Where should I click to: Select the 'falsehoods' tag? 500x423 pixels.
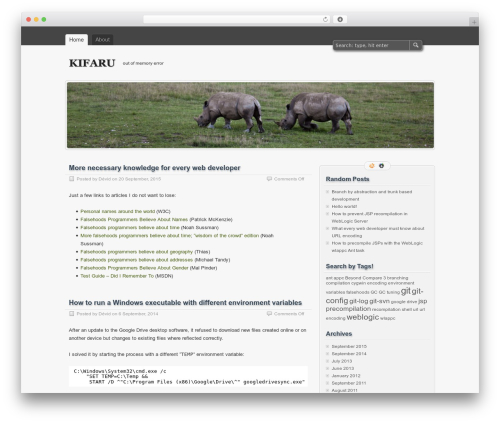click(x=358, y=292)
